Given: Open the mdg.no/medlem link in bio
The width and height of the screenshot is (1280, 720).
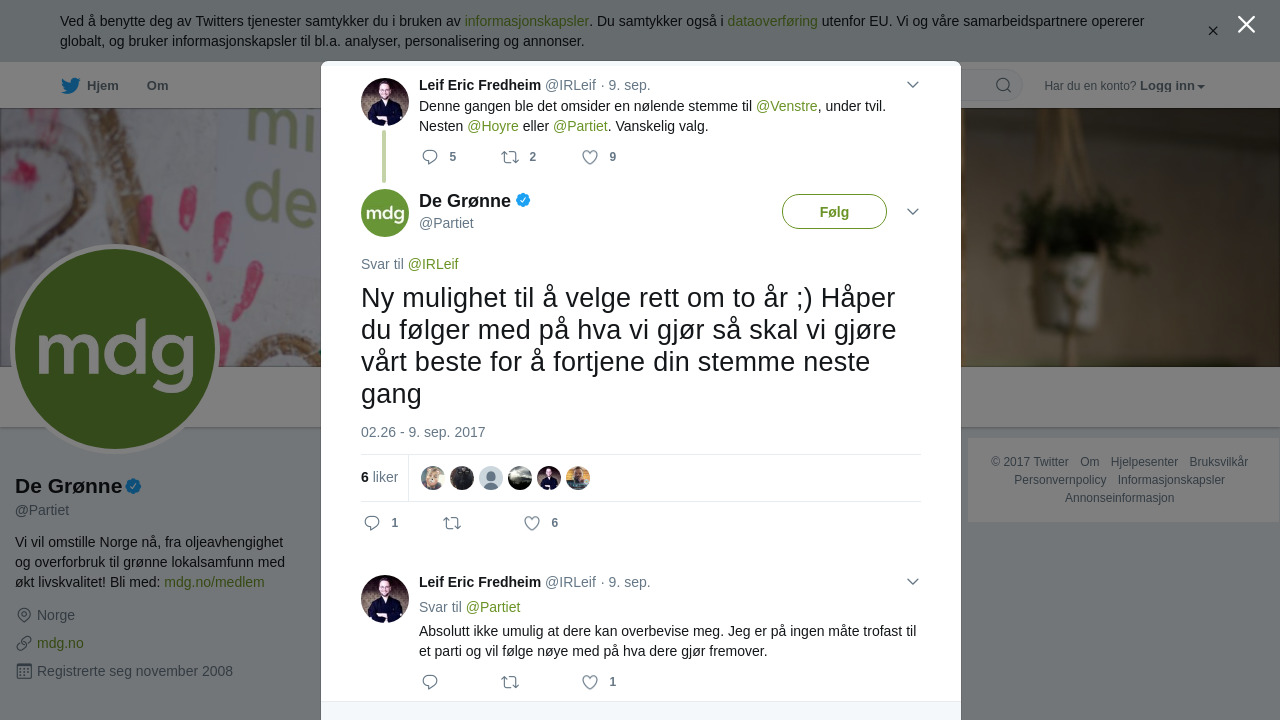Looking at the screenshot, I should click(x=214, y=582).
